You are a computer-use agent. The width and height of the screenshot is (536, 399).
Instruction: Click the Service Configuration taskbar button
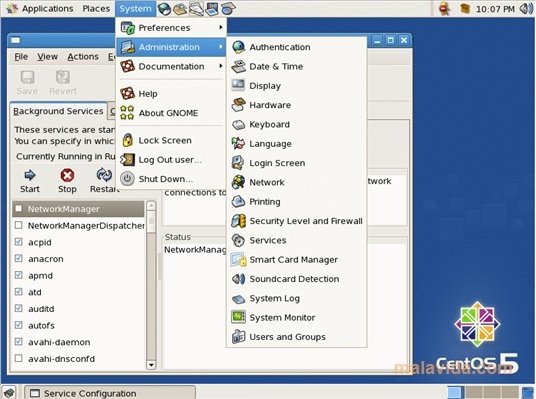point(110,393)
